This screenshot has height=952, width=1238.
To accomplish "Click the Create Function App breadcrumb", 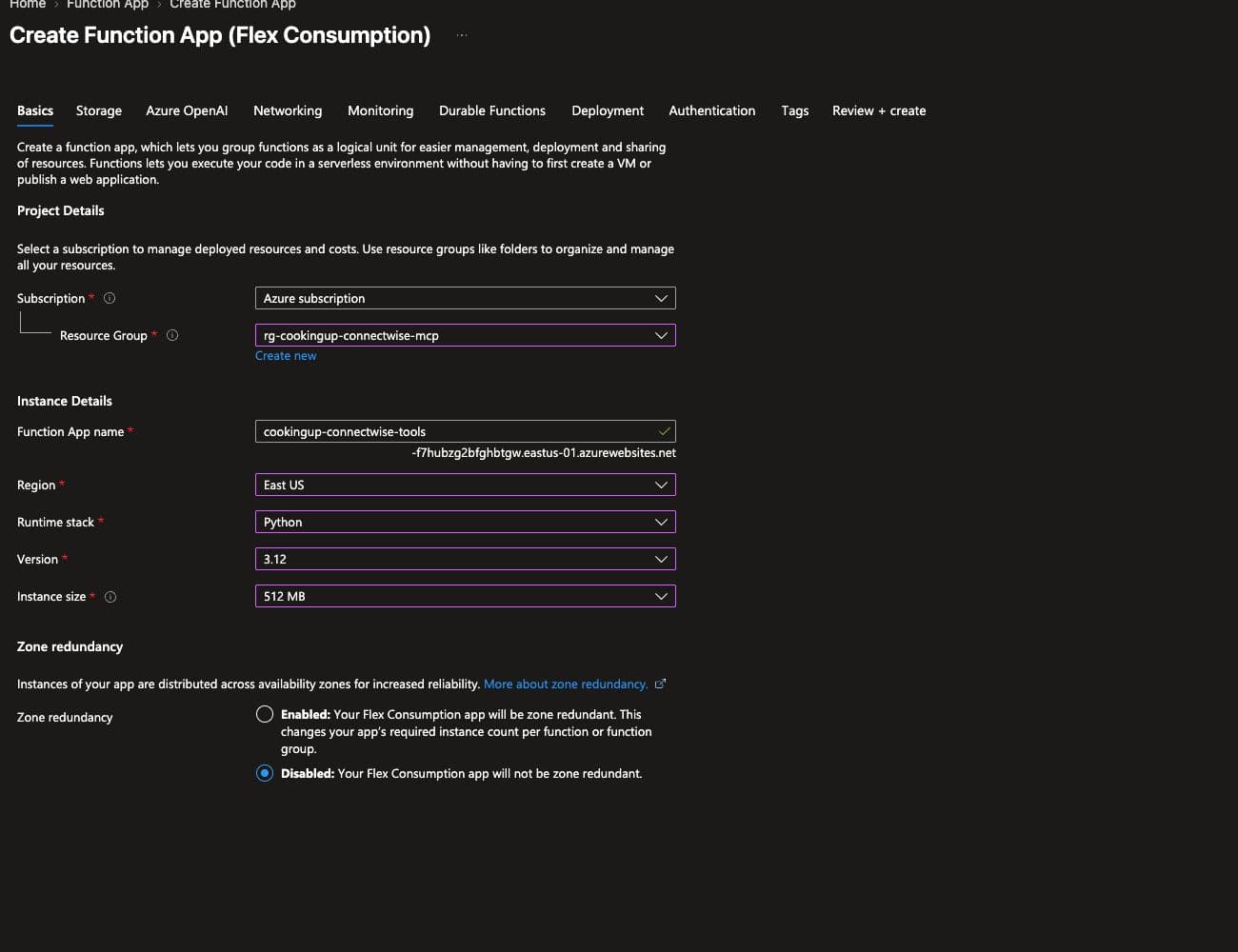I will coord(232,4).
